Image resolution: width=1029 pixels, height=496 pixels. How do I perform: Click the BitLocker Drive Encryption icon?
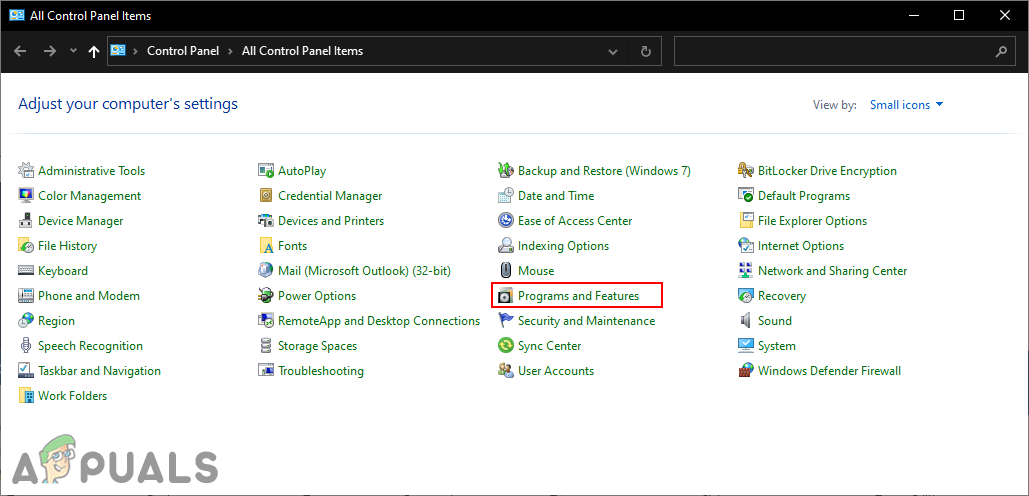point(746,171)
